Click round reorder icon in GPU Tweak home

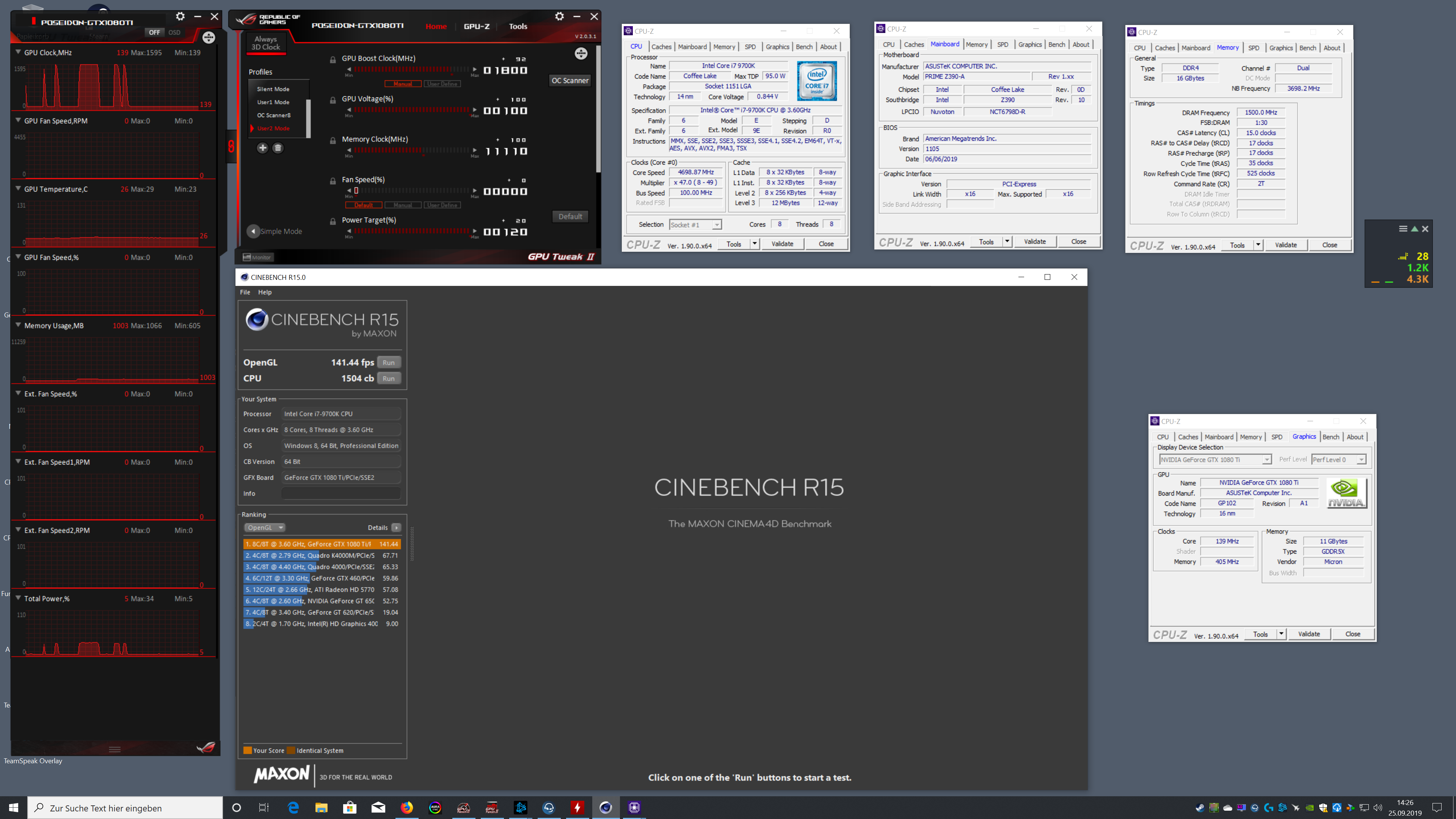tap(581, 54)
